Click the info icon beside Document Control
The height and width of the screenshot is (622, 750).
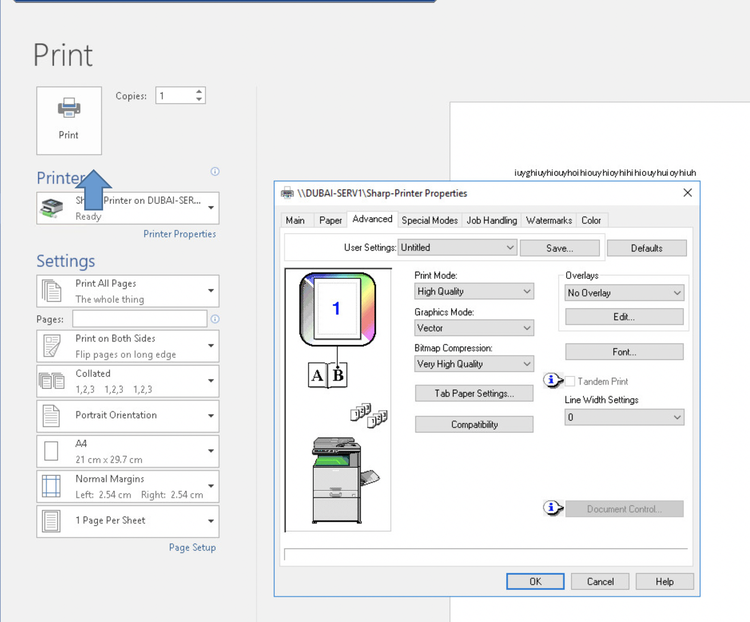point(552,508)
